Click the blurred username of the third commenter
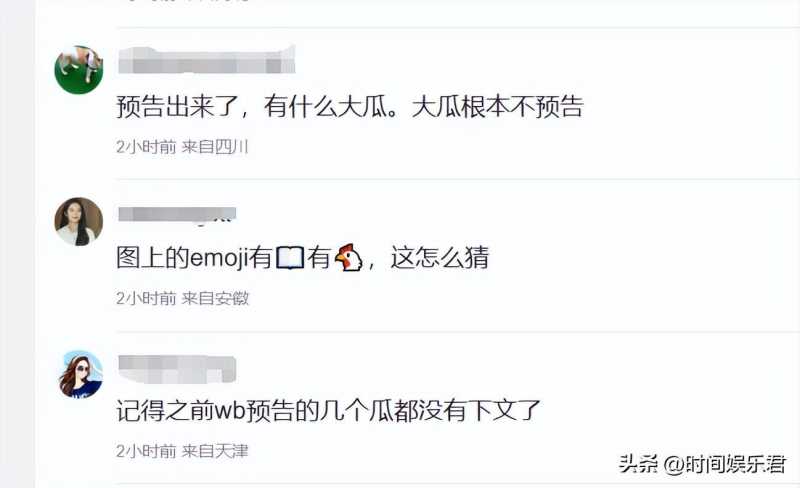Screen dimensions: 800x488 click(177, 369)
